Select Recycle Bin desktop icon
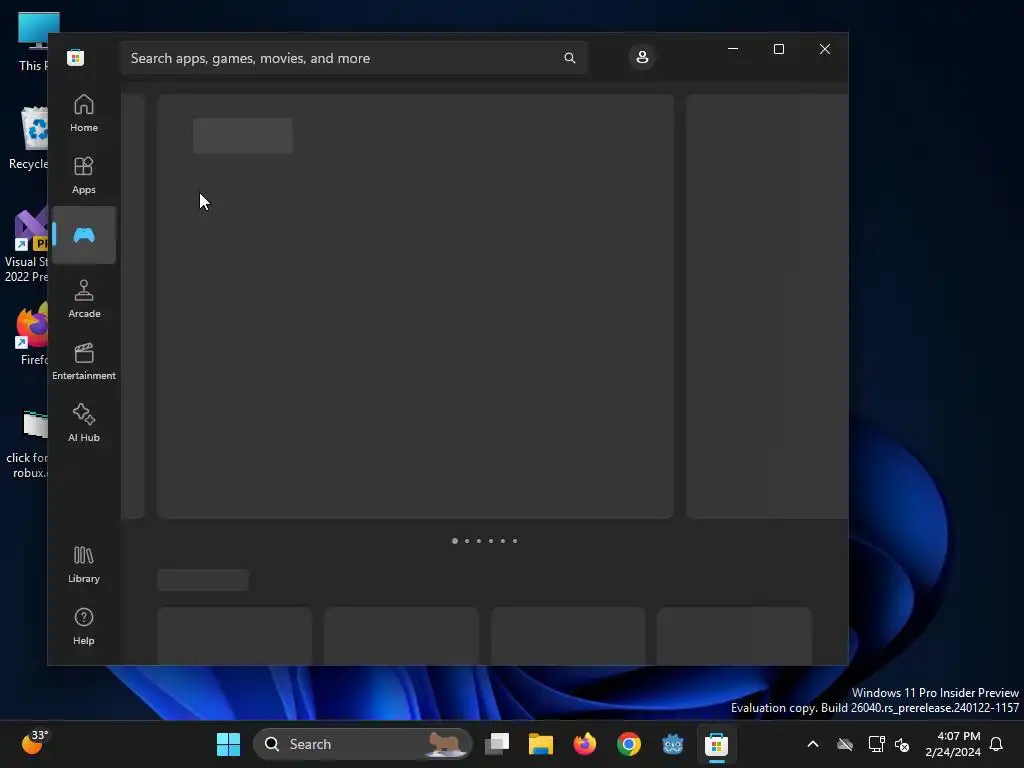1024x768 pixels. point(28,138)
